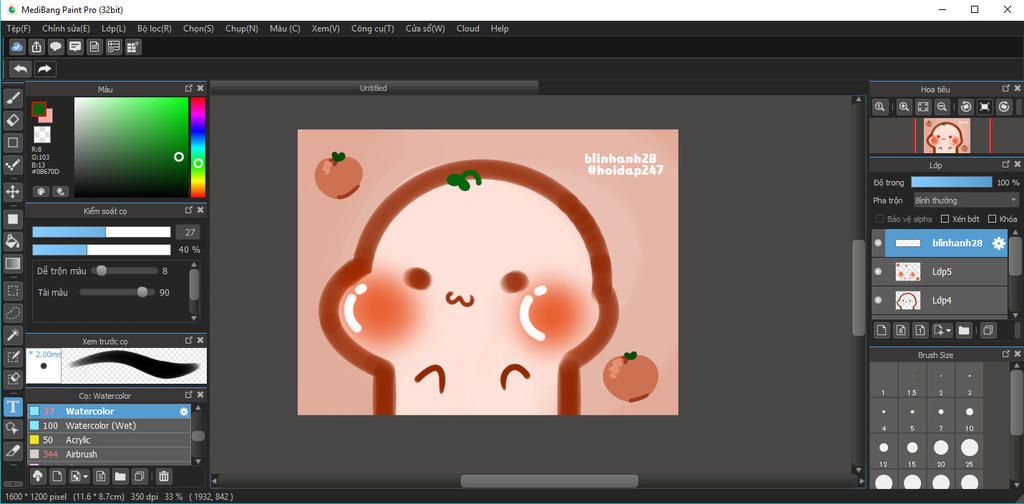The width and height of the screenshot is (1024, 504).
Task: Toggle Bảo vệ alpha checkbox
Action: click(x=880, y=219)
